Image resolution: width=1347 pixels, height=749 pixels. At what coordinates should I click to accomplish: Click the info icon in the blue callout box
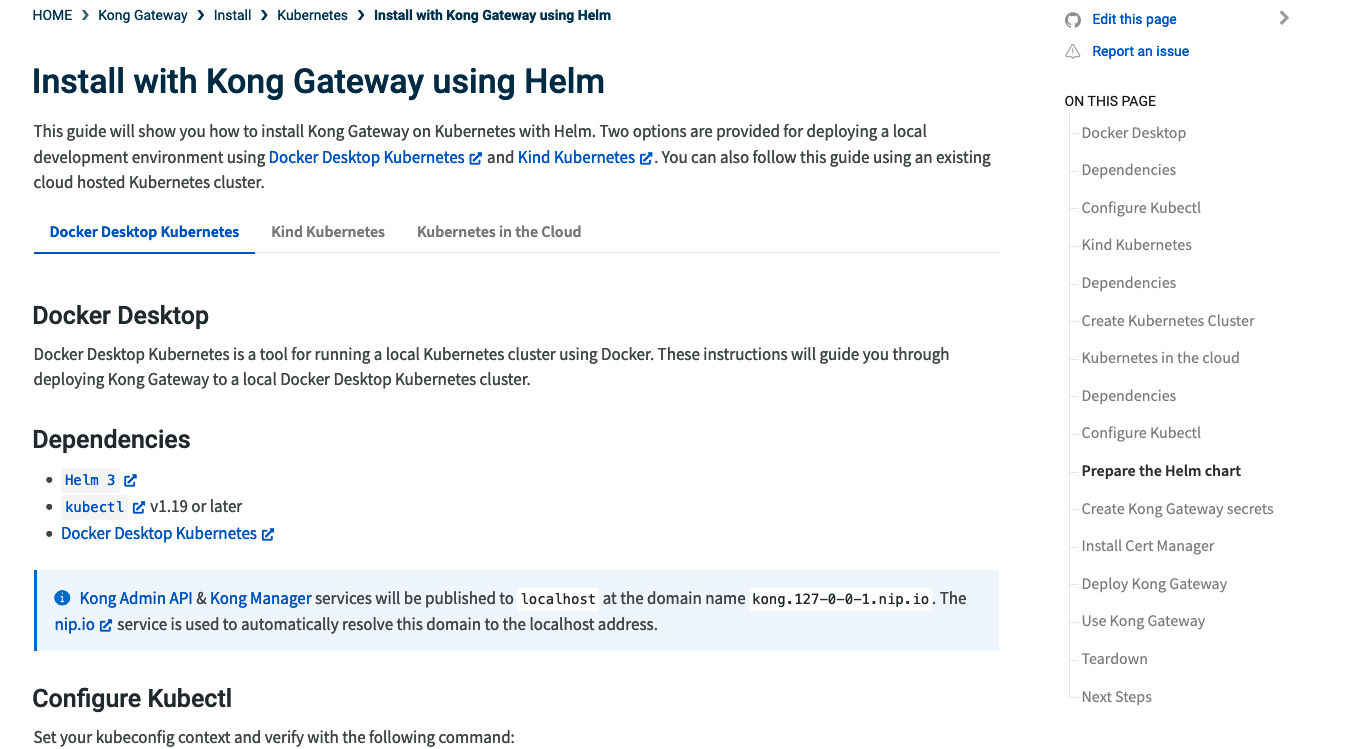[x=62, y=598]
